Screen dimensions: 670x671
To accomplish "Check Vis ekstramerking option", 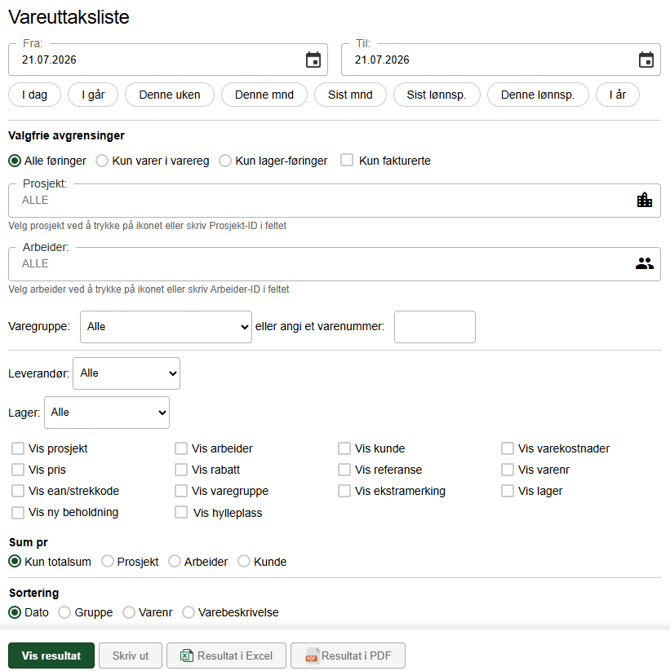I will (344, 491).
